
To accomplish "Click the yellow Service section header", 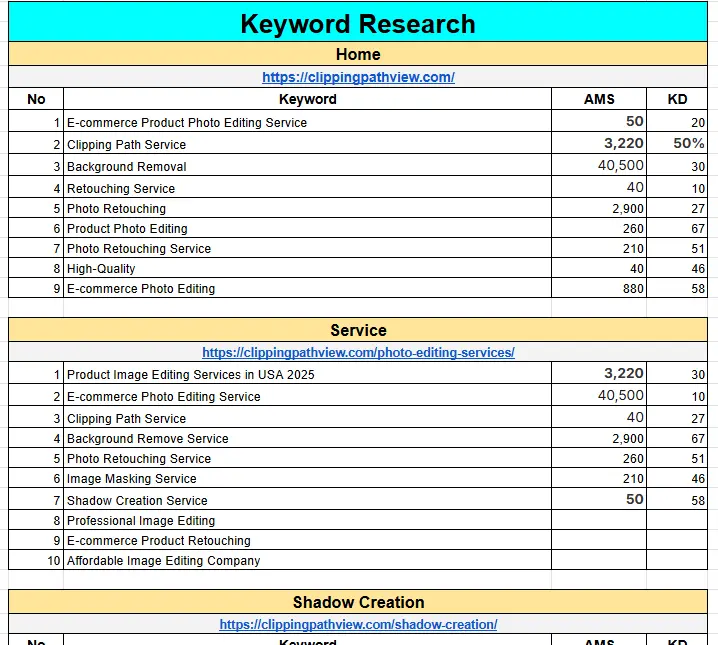I will click(358, 330).
